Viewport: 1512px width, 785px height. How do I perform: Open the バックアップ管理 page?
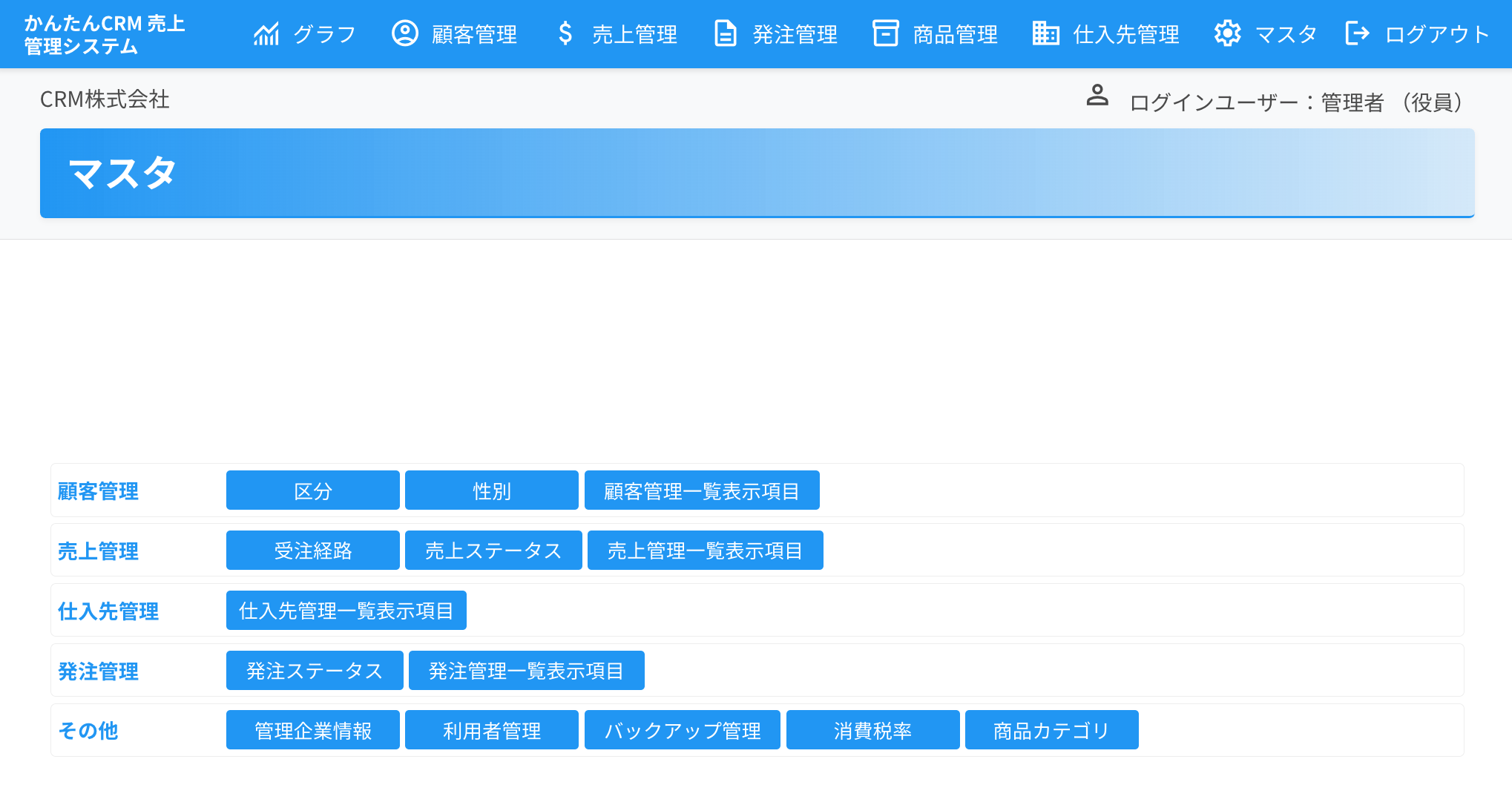[682, 730]
